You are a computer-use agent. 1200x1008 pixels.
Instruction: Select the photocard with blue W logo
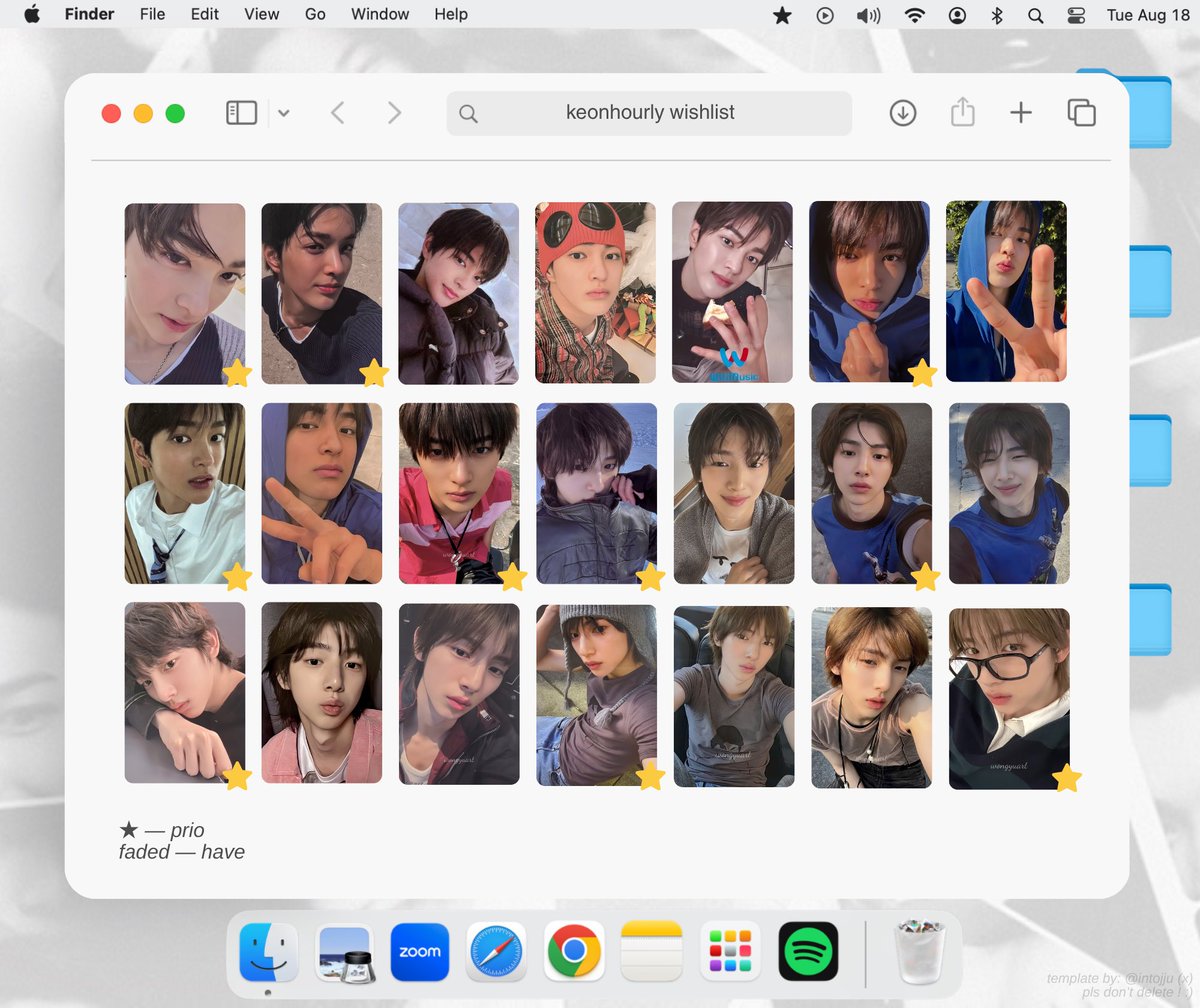[732, 293]
